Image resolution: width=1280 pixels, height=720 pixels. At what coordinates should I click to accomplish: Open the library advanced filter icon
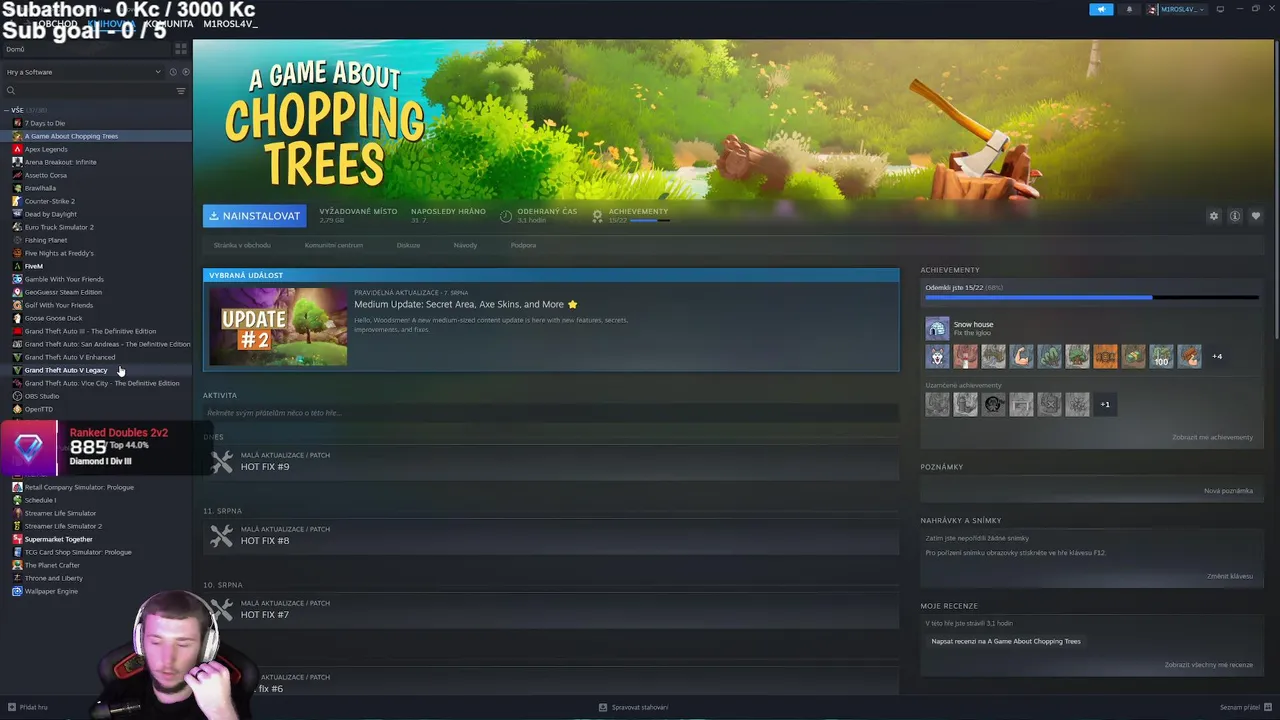(181, 91)
